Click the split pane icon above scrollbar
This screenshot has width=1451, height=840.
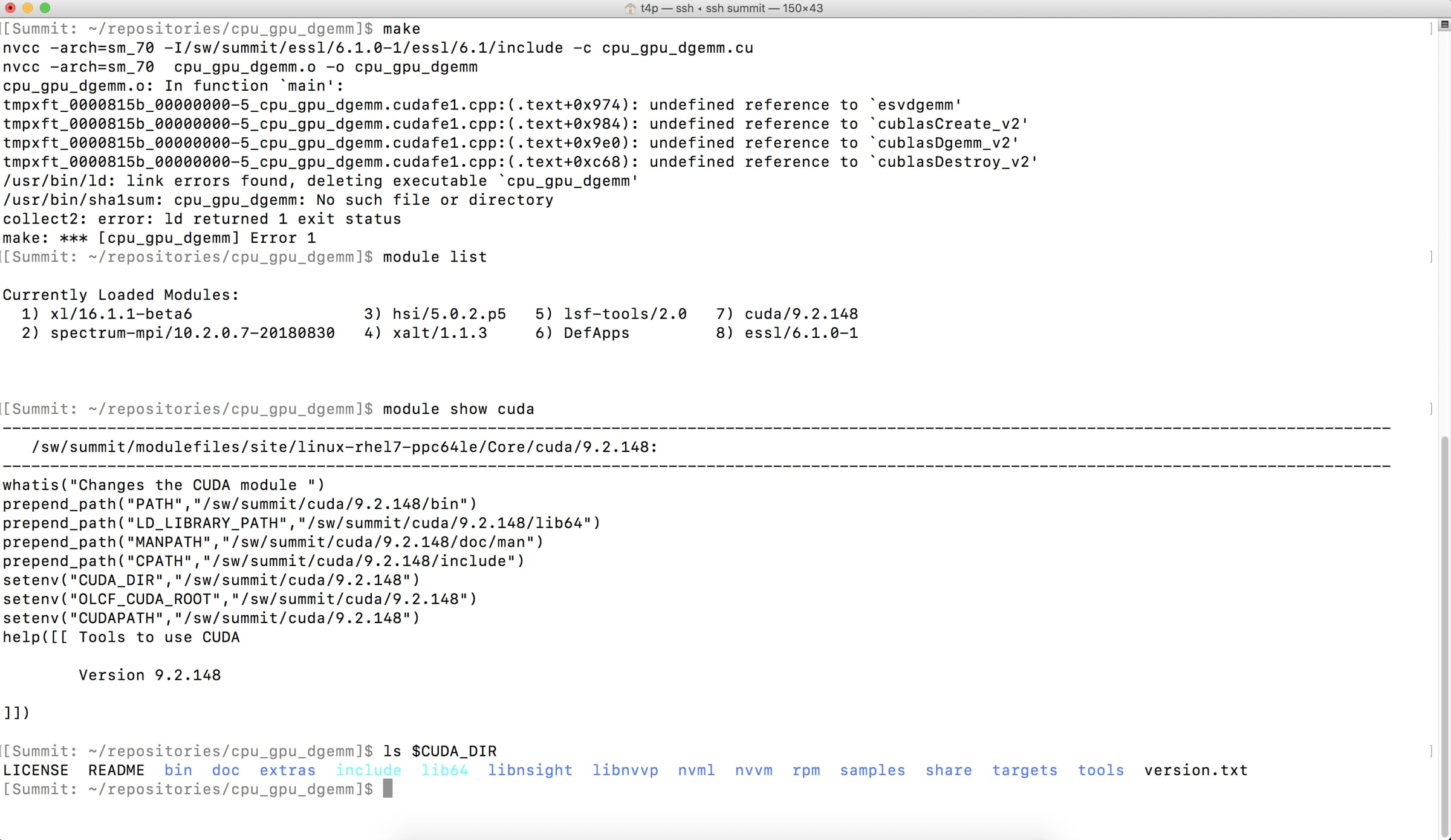coord(1444,25)
